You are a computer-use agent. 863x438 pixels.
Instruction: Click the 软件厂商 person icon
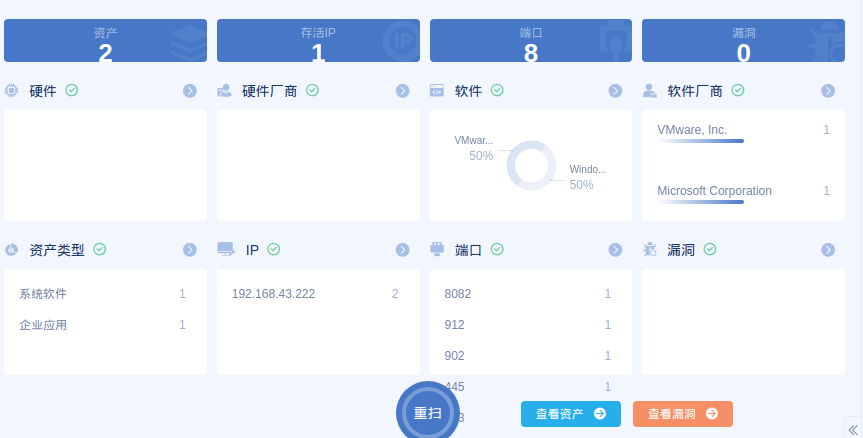(x=650, y=90)
